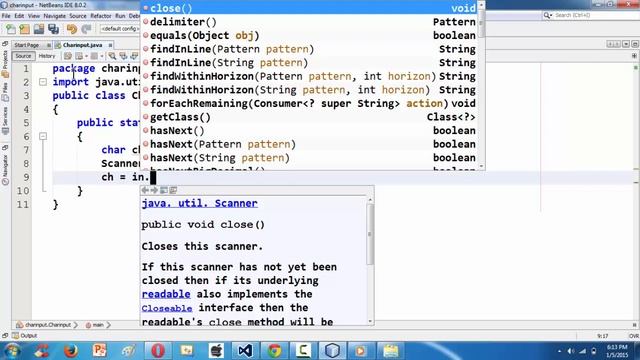640x360 pixels.
Task: Pick findInLine(String pattern) completion
Action: (x=309, y=62)
